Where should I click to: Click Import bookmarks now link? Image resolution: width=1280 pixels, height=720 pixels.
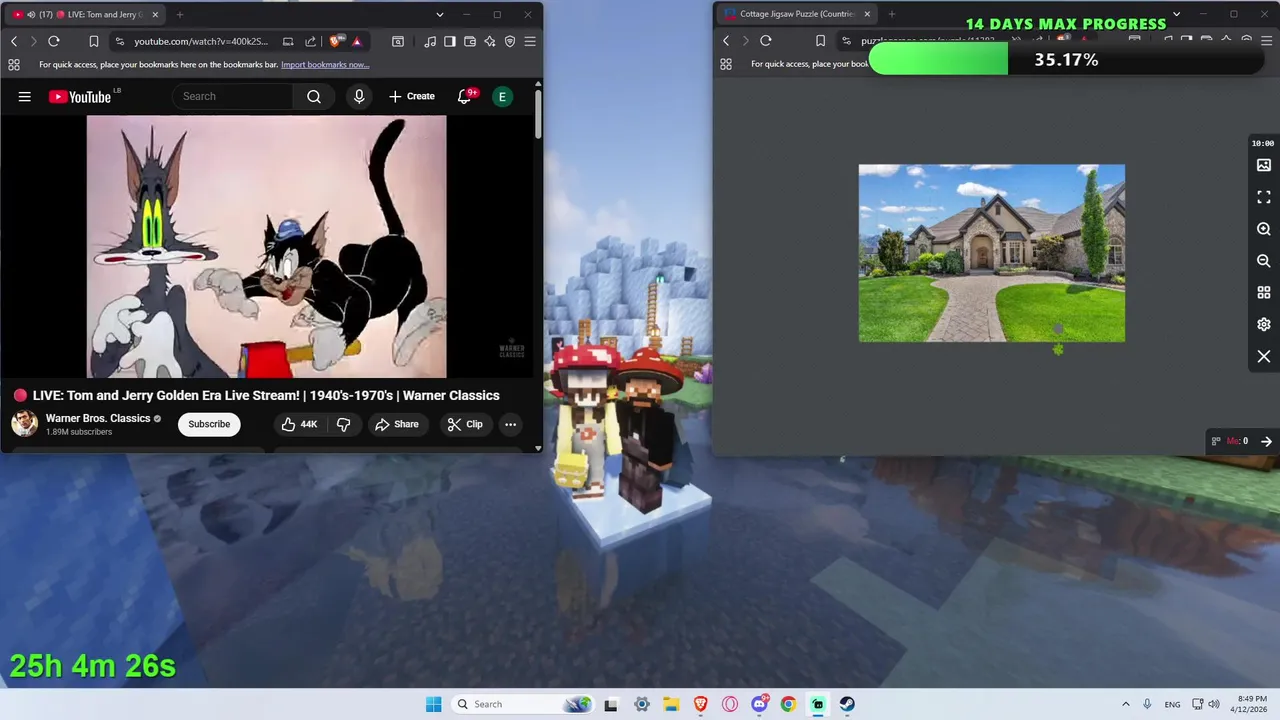325,64
